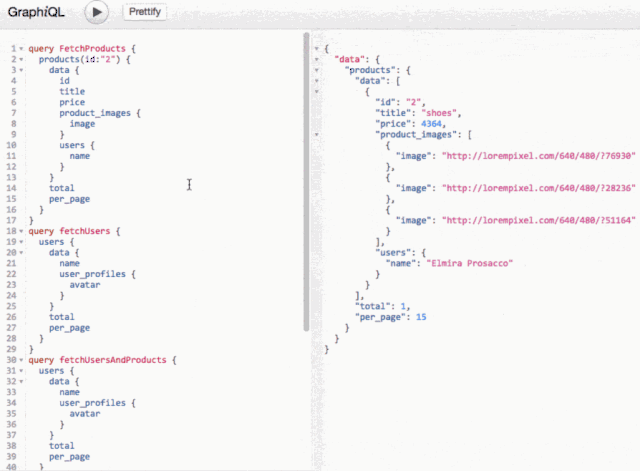The height and width of the screenshot is (471, 640).
Task: Collapse the "data" object arrow in the result pane
Action: pyautogui.click(x=317, y=60)
